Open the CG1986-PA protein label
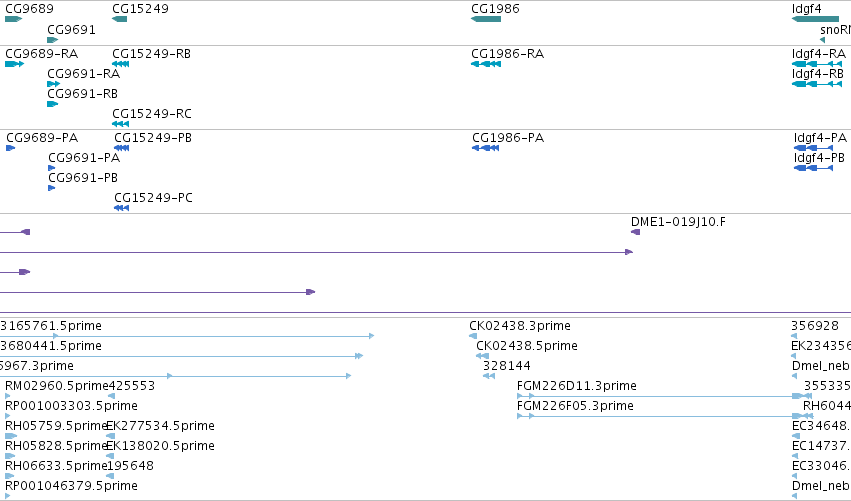This screenshot has width=851, height=501. 508,138
